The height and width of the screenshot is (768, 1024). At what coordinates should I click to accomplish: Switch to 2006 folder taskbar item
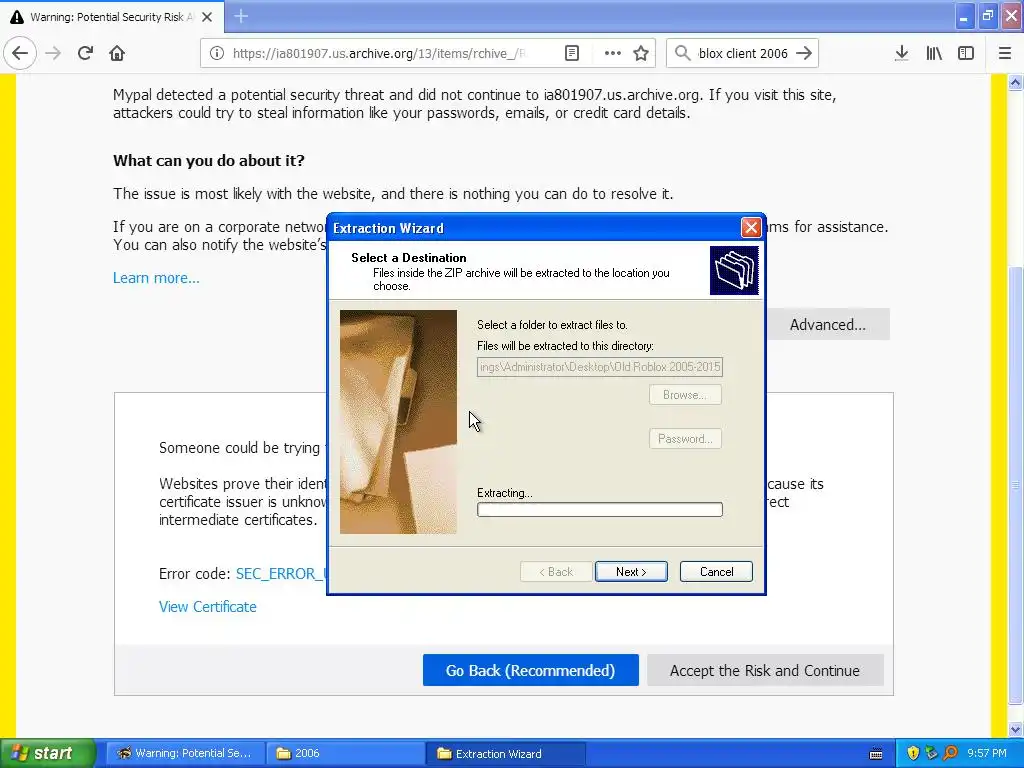pyautogui.click(x=344, y=753)
